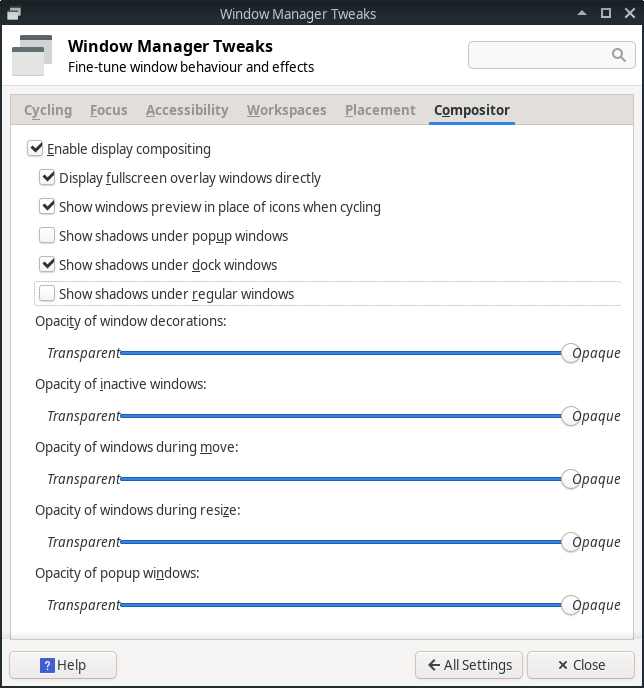Viewport: 644px width, 688px height.
Task: Enable shadows under regular windows
Action: (47, 294)
